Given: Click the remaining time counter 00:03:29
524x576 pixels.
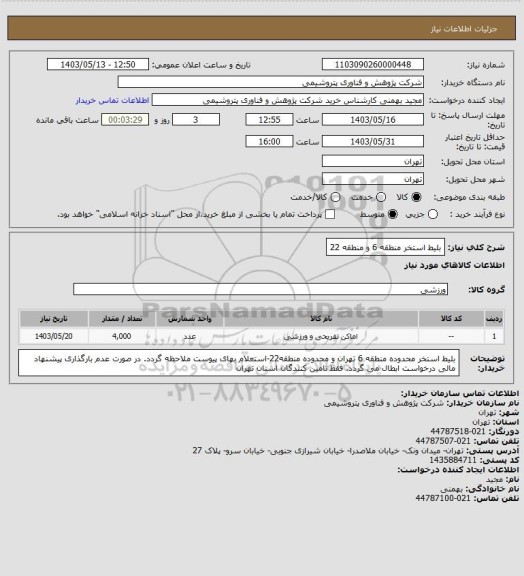Looking at the screenshot, I should [125, 120].
